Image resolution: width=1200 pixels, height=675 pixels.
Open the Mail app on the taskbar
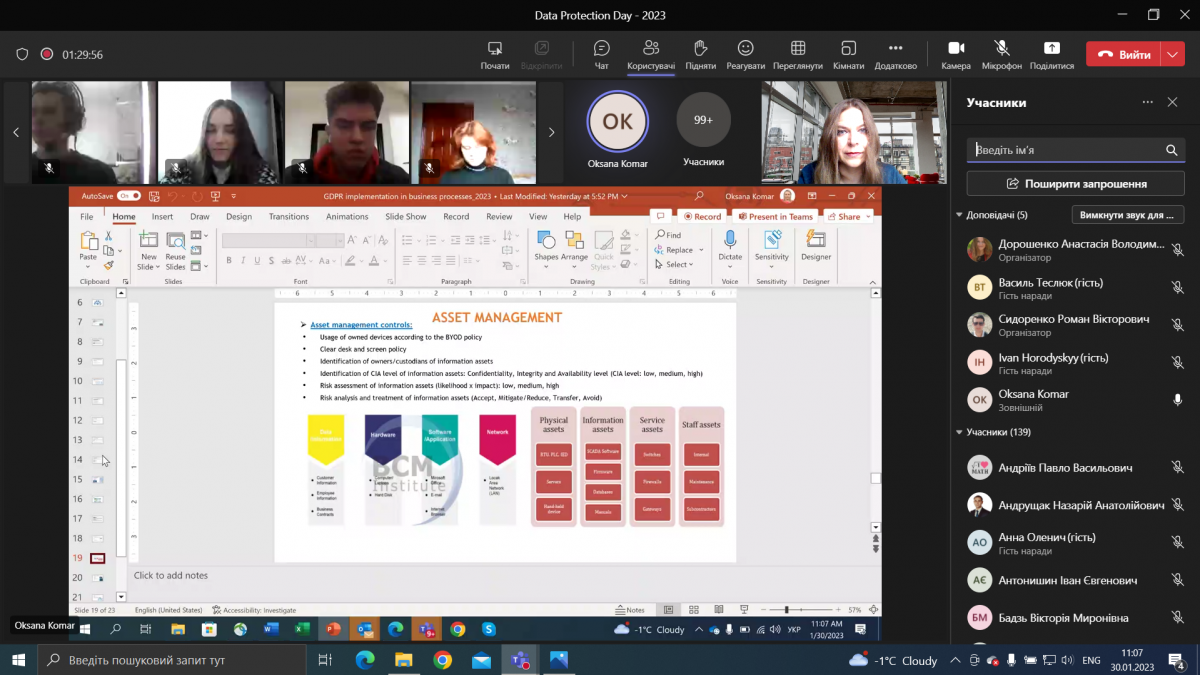coord(481,660)
